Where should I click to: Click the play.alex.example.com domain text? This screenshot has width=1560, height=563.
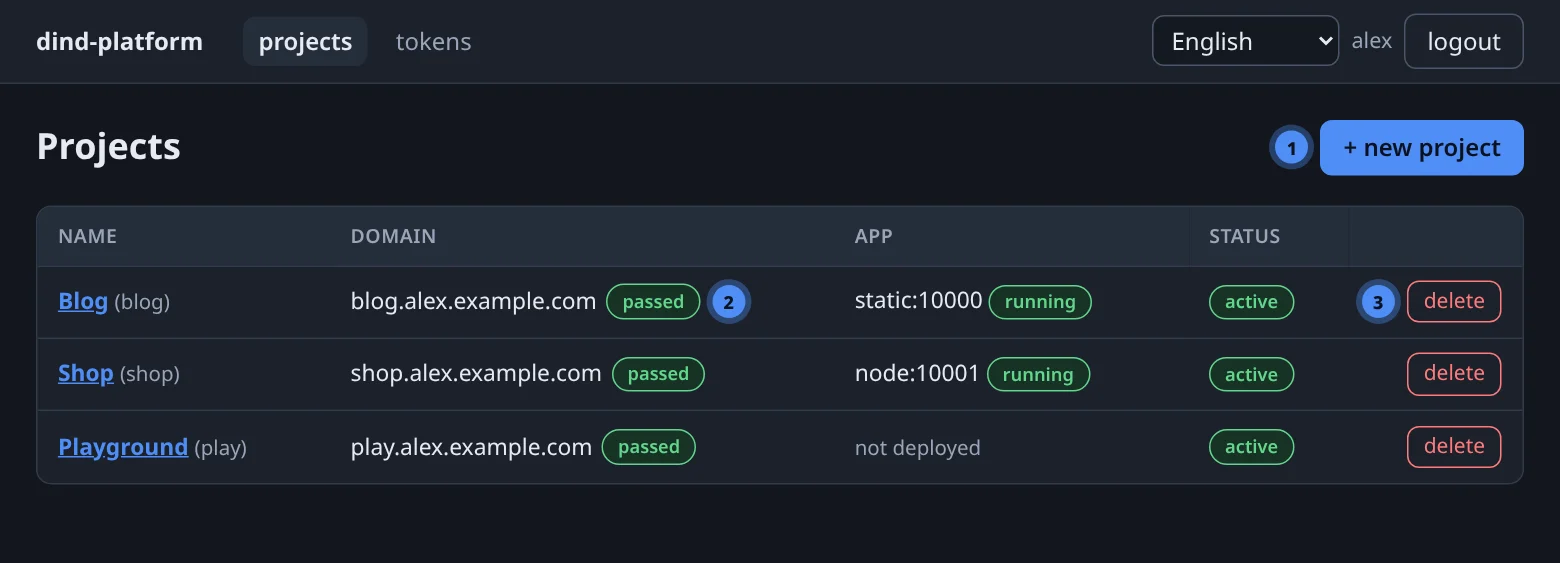click(x=471, y=447)
